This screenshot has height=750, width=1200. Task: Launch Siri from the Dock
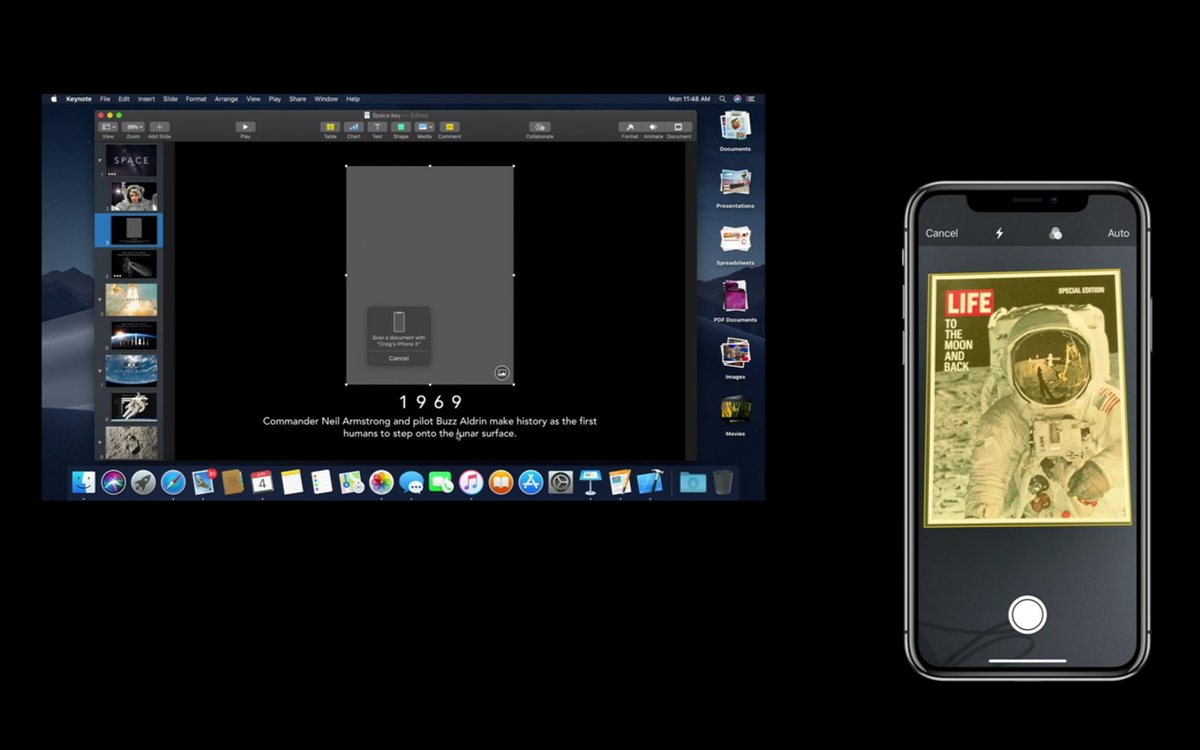point(113,482)
